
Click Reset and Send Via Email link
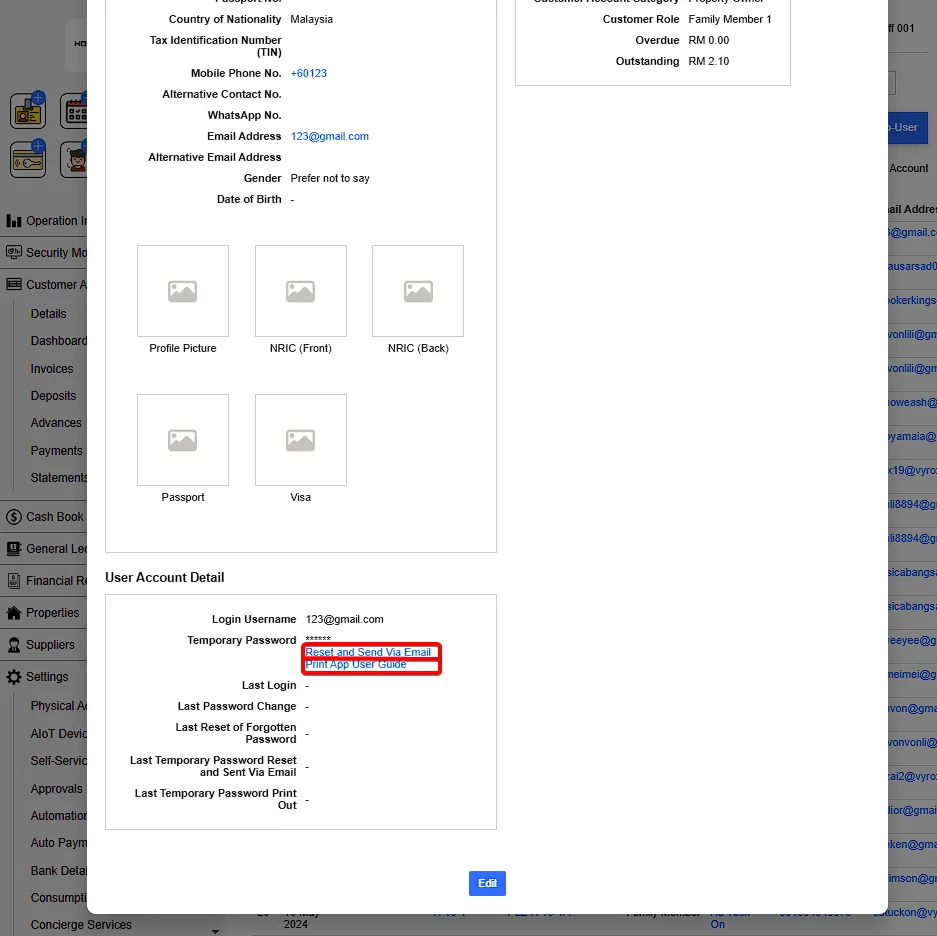tap(368, 652)
